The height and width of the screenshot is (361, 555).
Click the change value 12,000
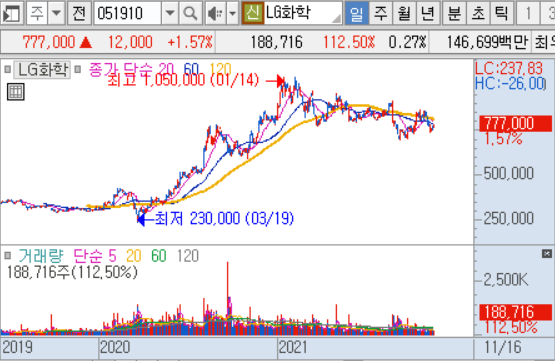pos(130,42)
